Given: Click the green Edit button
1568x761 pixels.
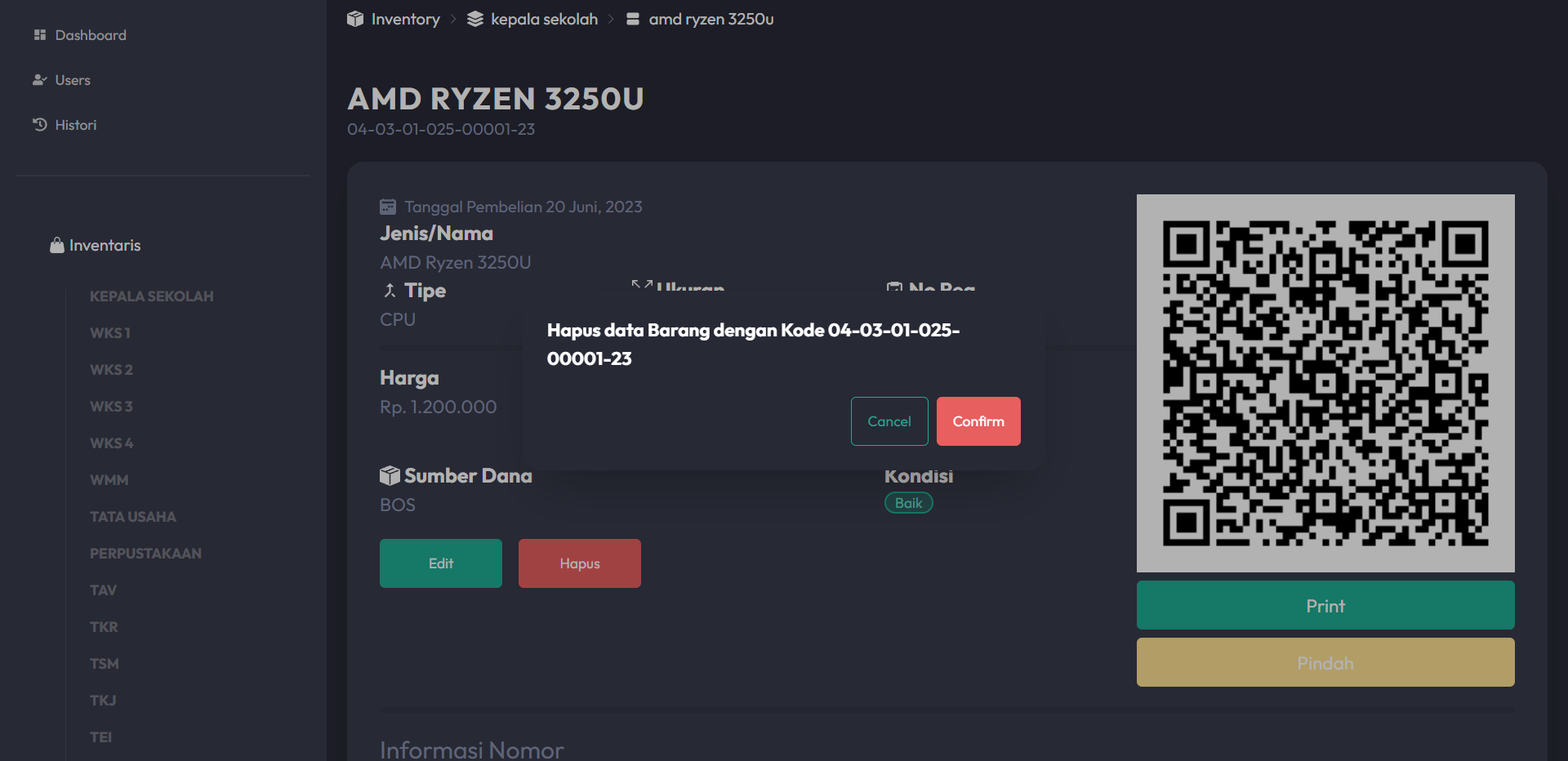Looking at the screenshot, I should 441,563.
